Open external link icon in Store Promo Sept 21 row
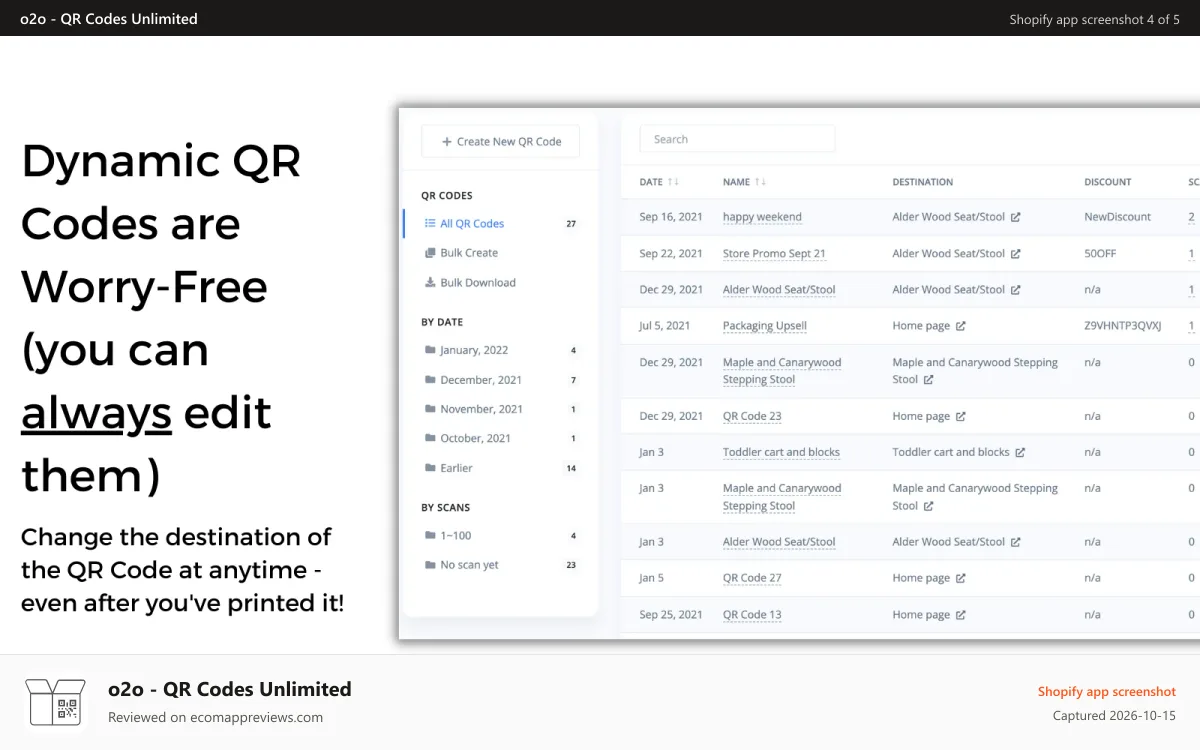The height and width of the screenshot is (750, 1200). 1016,254
